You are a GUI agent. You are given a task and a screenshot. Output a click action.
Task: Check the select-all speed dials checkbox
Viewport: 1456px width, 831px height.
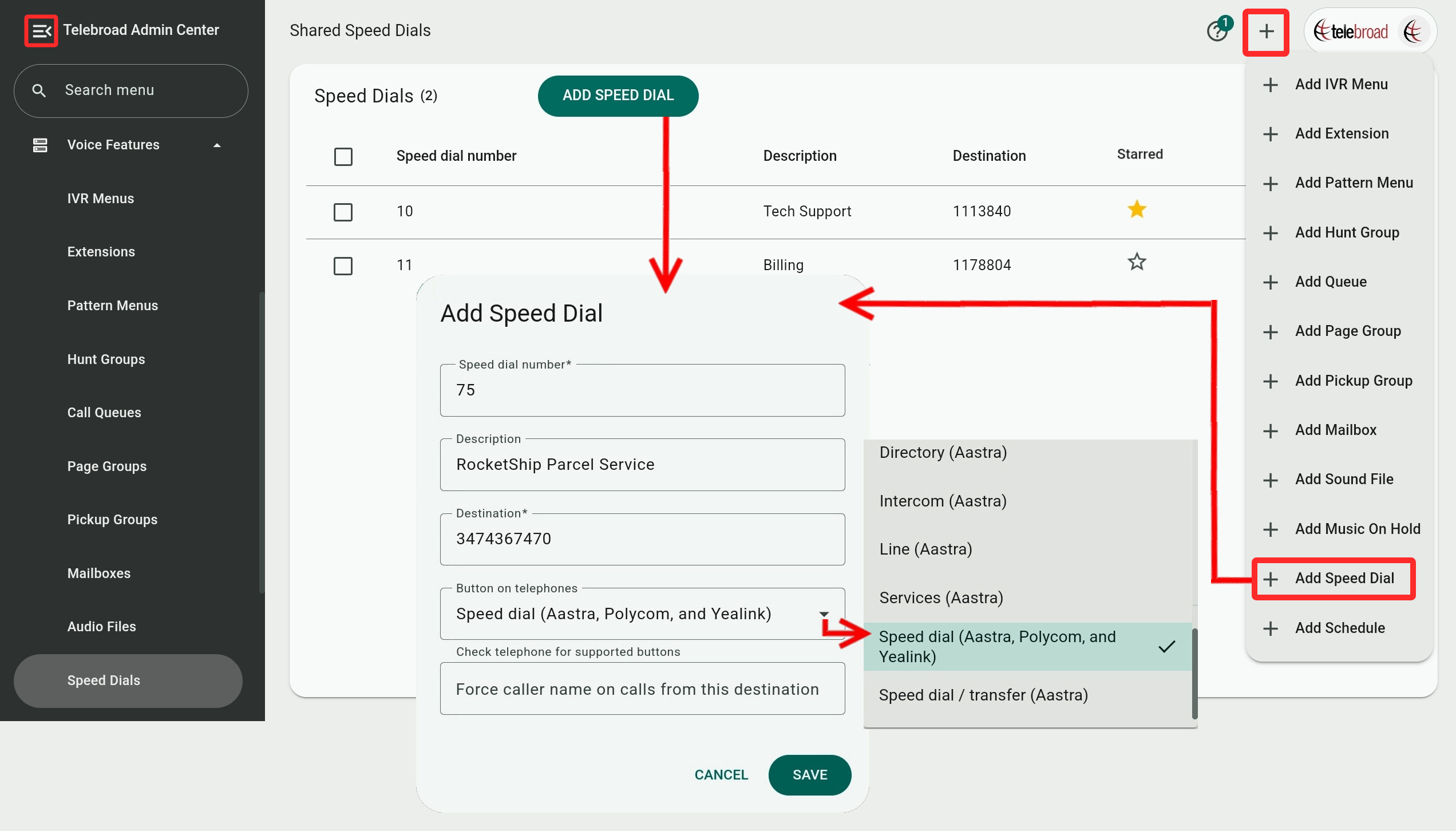(343, 156)
